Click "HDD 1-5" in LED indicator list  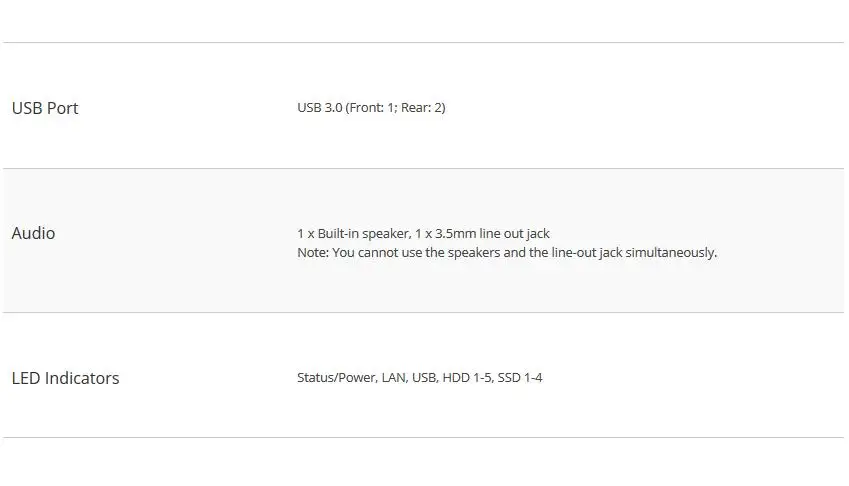tap(468, 378)
